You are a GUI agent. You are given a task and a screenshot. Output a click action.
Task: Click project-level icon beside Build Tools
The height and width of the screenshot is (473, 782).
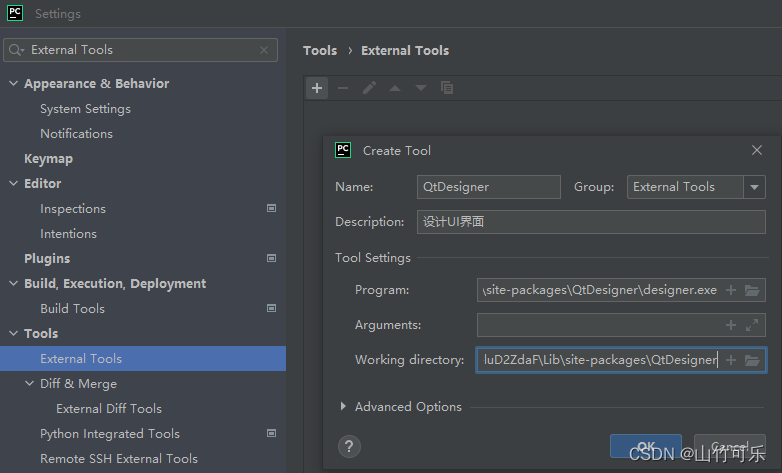(271, 308)
